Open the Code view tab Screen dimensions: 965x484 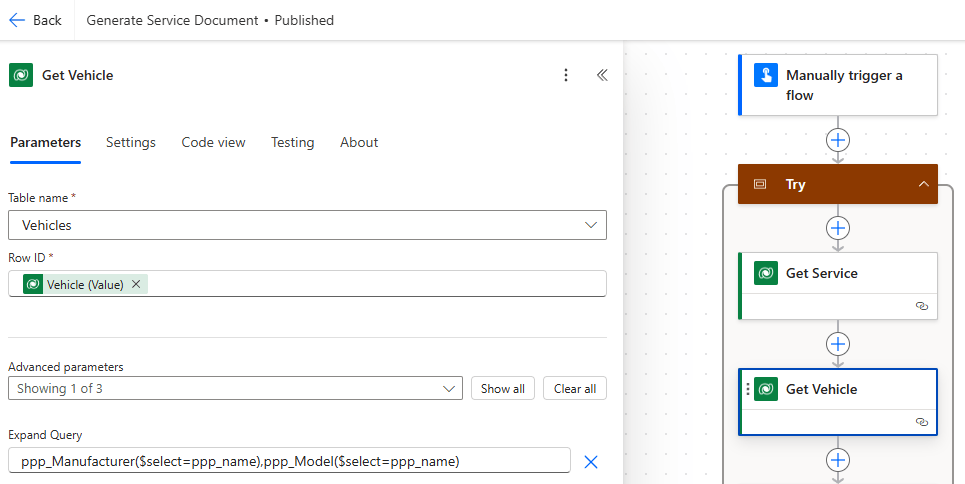click(x=213, y=142)
